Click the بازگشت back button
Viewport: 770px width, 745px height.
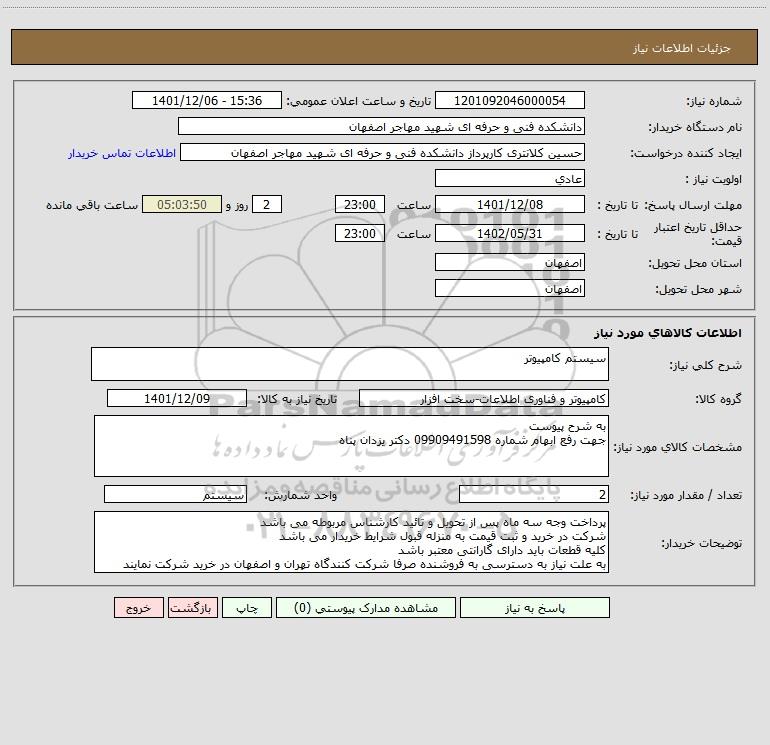pos(192,607)
